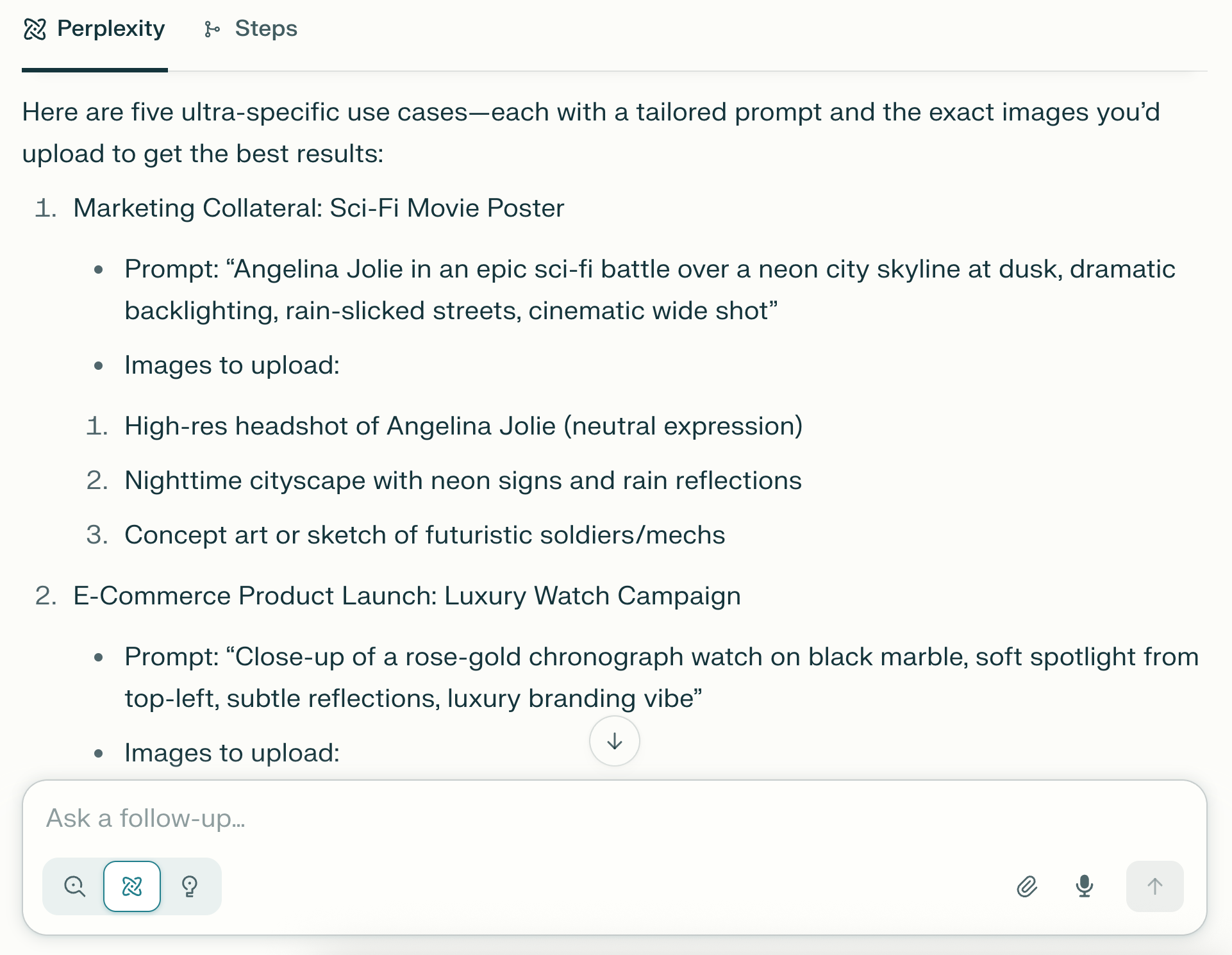1232x955 pixels.
Task: Select the "Concept art or sketch" list item
Action: 424,535
